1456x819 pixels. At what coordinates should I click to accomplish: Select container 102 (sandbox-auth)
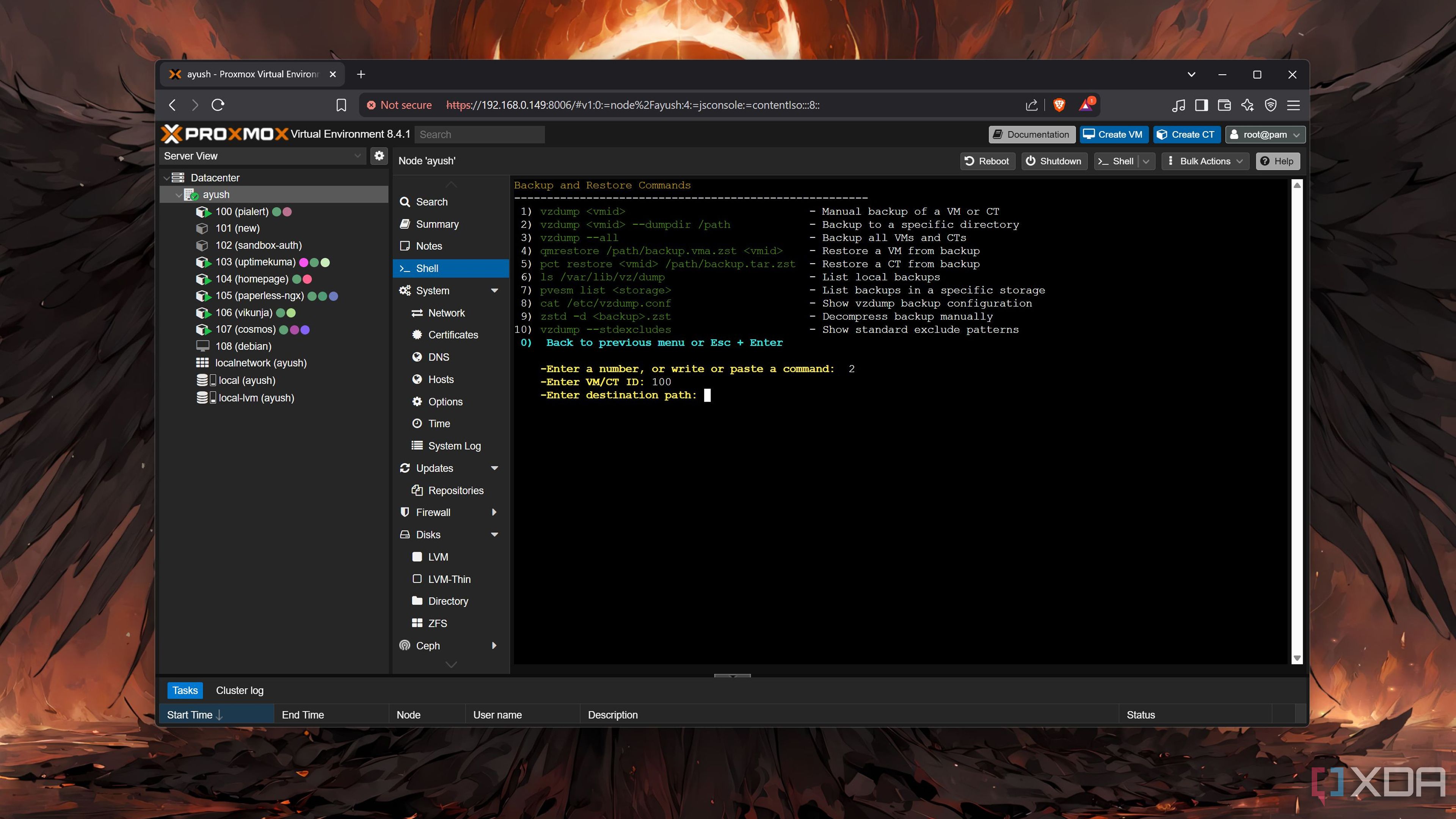[258, 245]
